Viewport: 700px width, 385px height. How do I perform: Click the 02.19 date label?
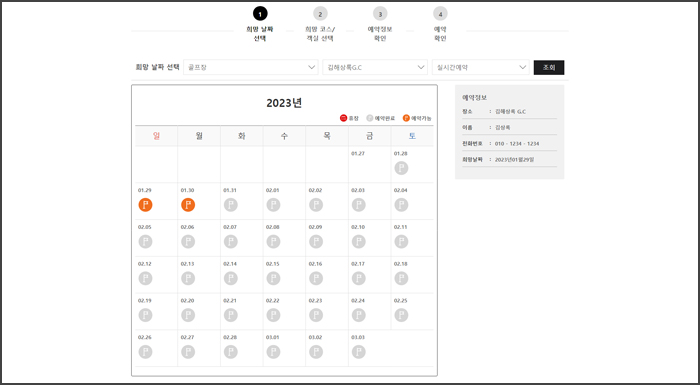(x=145, y=301)
